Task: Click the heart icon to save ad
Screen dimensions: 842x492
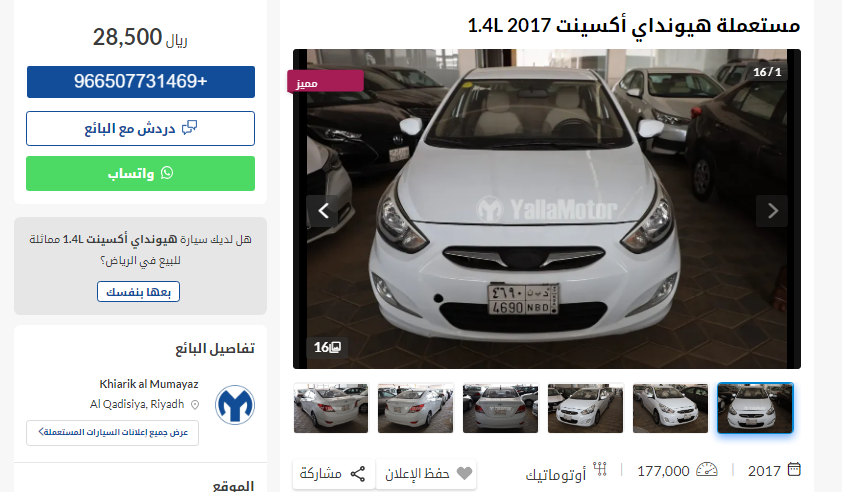Action: tap(464, 473)
